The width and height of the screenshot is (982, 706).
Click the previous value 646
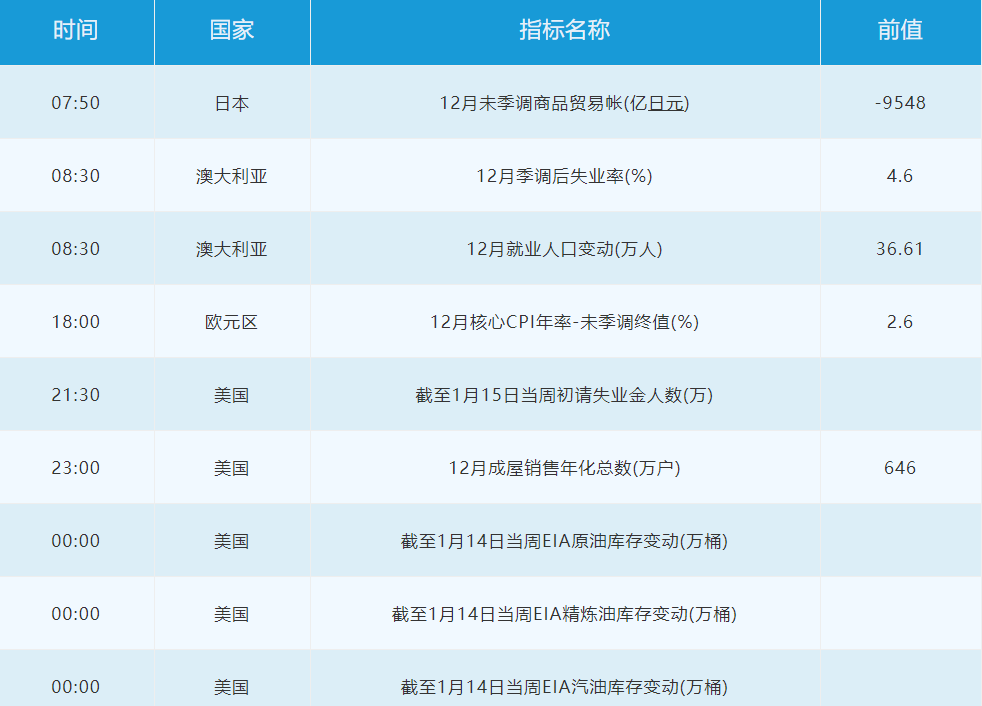(x=900, y=468)
